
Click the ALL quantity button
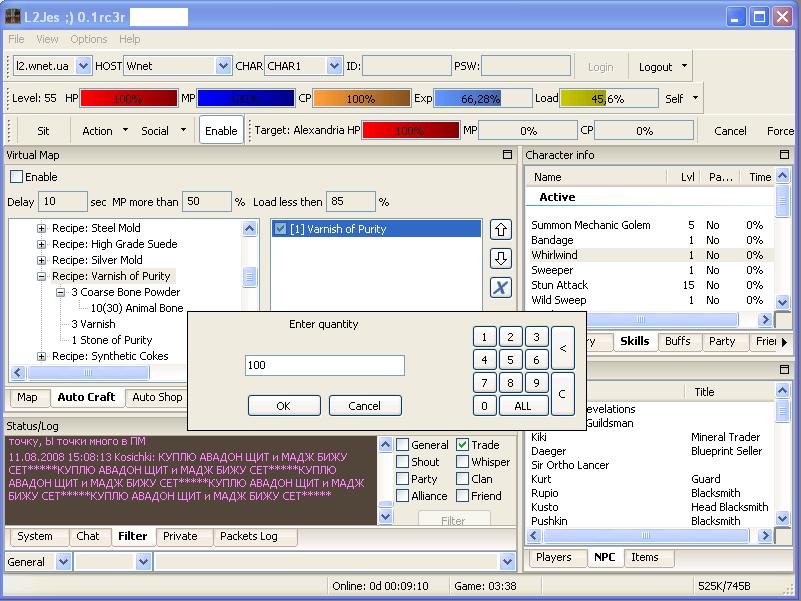[x=523, y=406]
